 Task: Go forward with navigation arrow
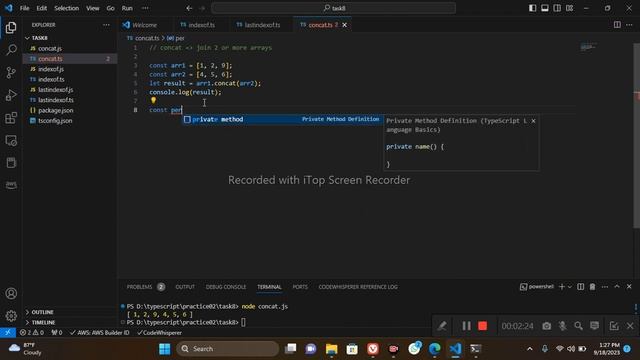coord(202,8)
